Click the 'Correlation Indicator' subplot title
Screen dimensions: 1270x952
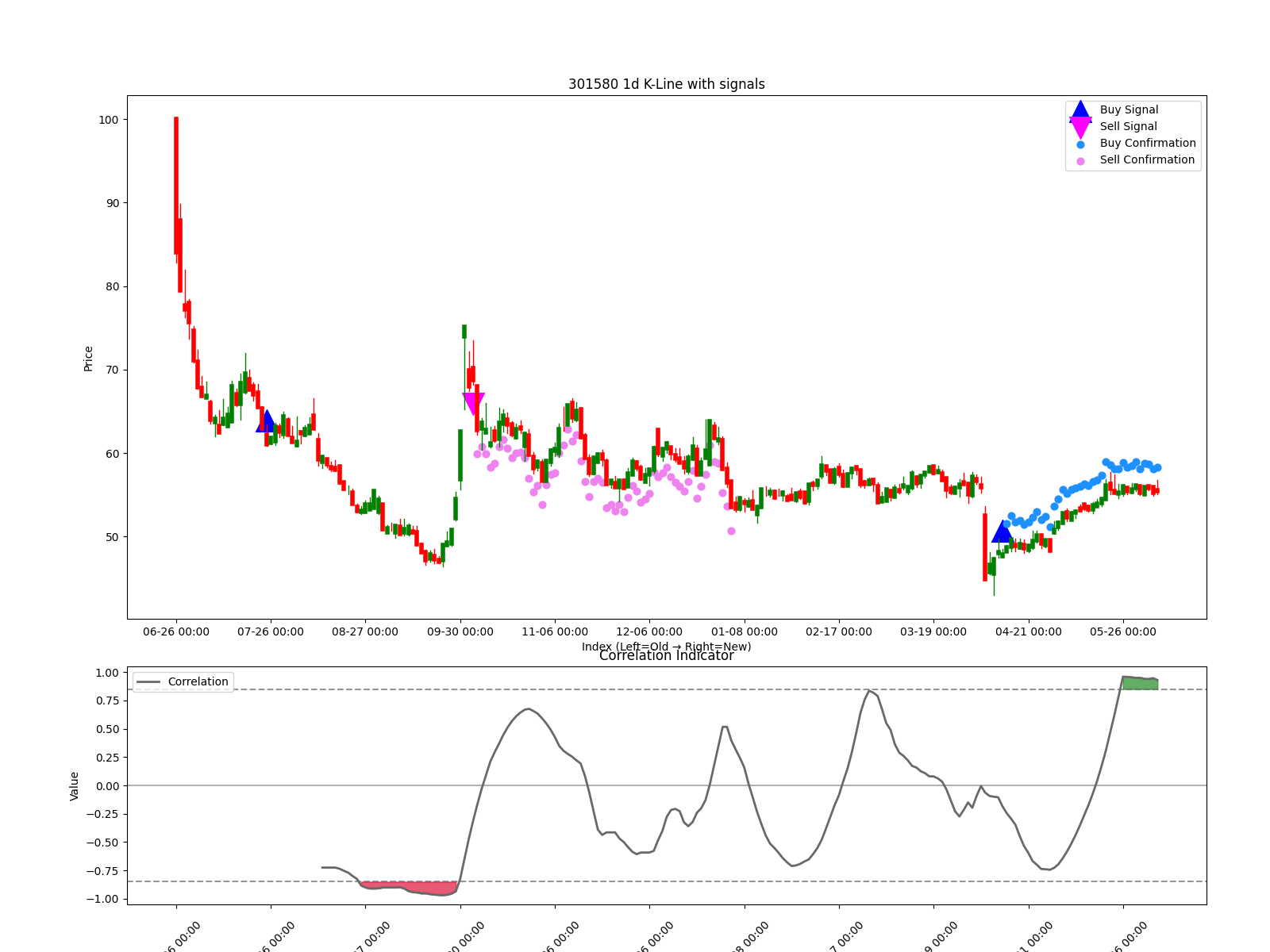667,656
